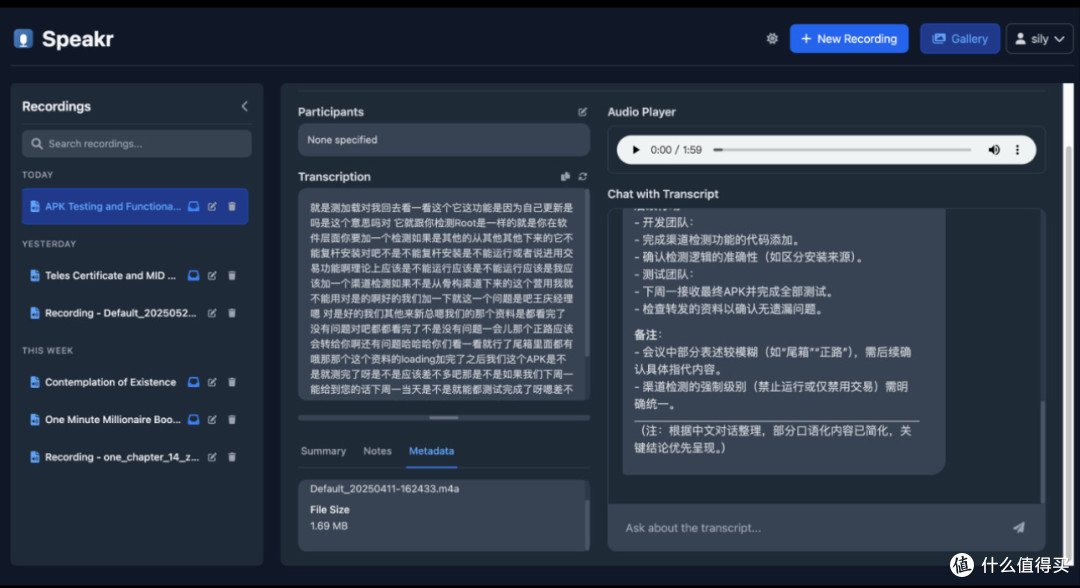Edit the Recording - one_chapter_14 entry
Screen dimensions: 1080x588
click(x=212, y=457)
